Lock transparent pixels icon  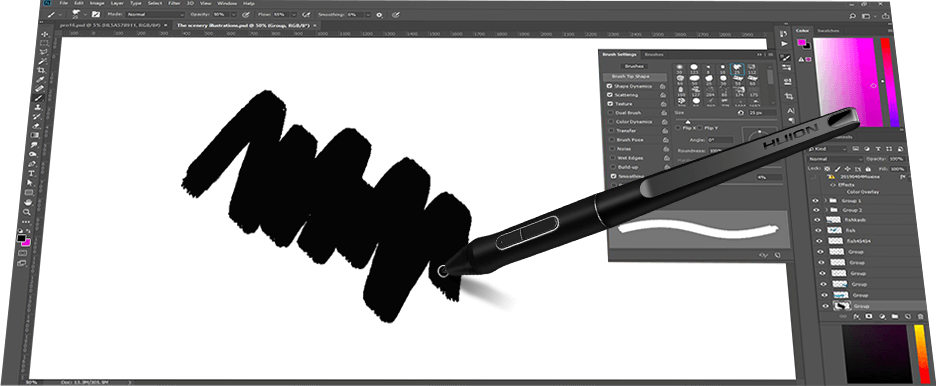pyautogui.click(x=827, y=169)
